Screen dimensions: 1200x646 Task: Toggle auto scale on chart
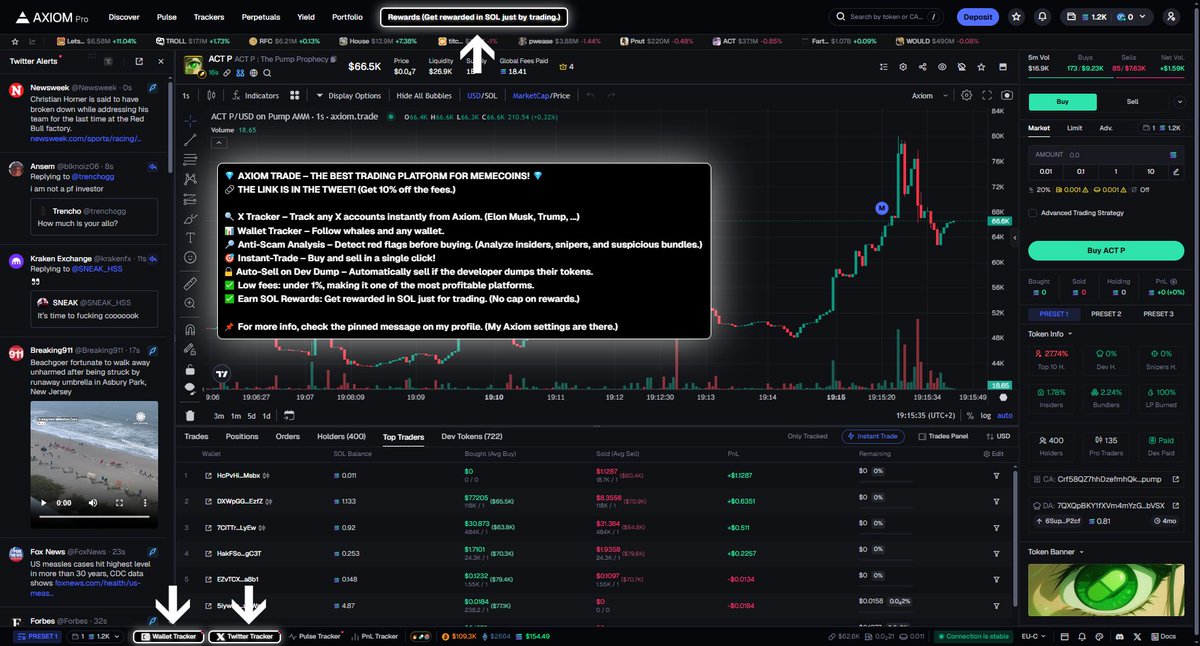click(x=1005, y=415)
